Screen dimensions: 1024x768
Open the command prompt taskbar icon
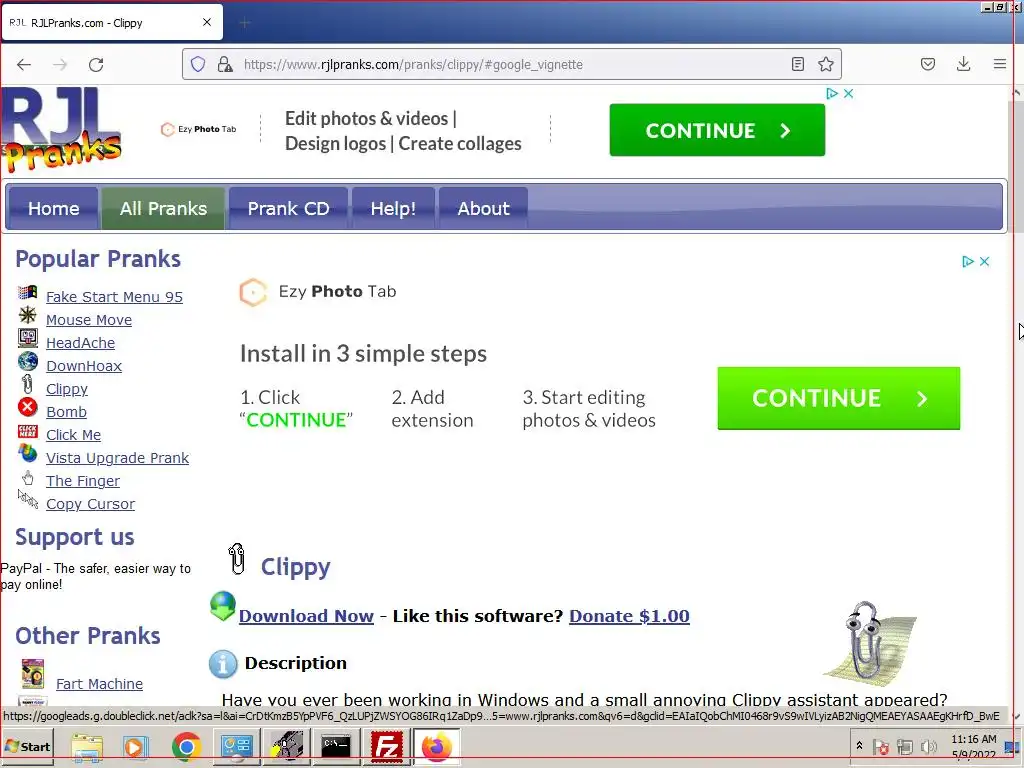336,747
